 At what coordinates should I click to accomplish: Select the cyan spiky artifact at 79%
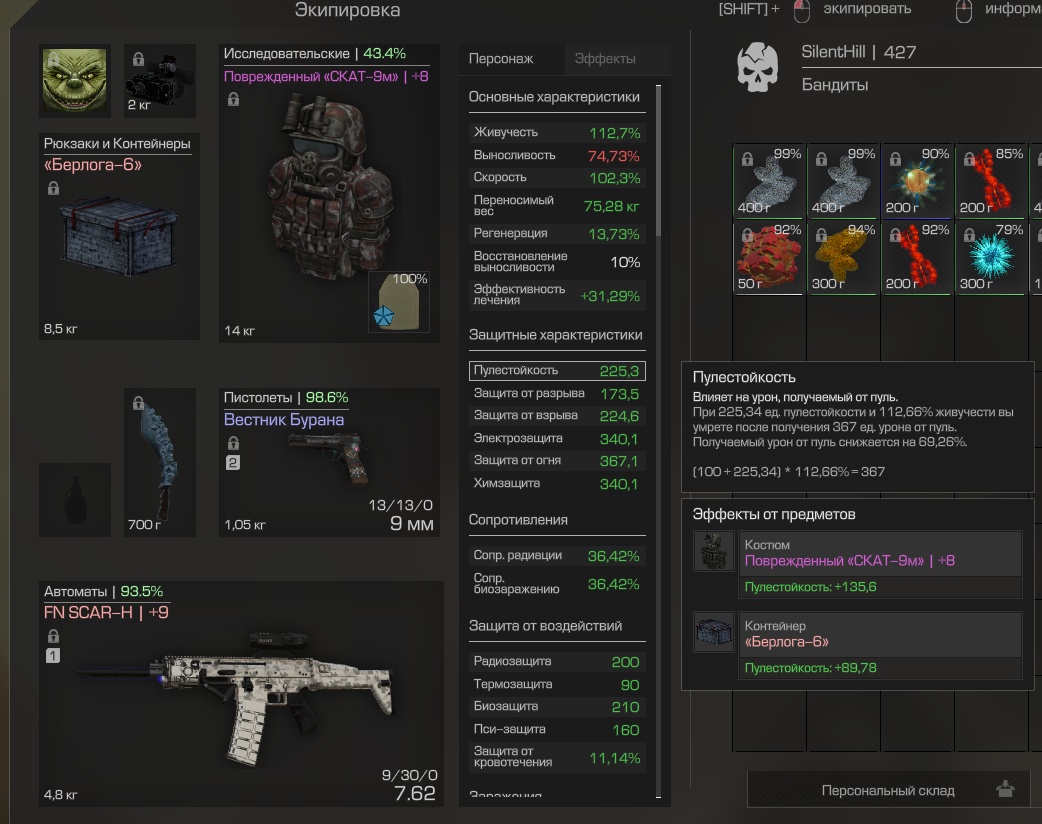click(x=990, y=258)
